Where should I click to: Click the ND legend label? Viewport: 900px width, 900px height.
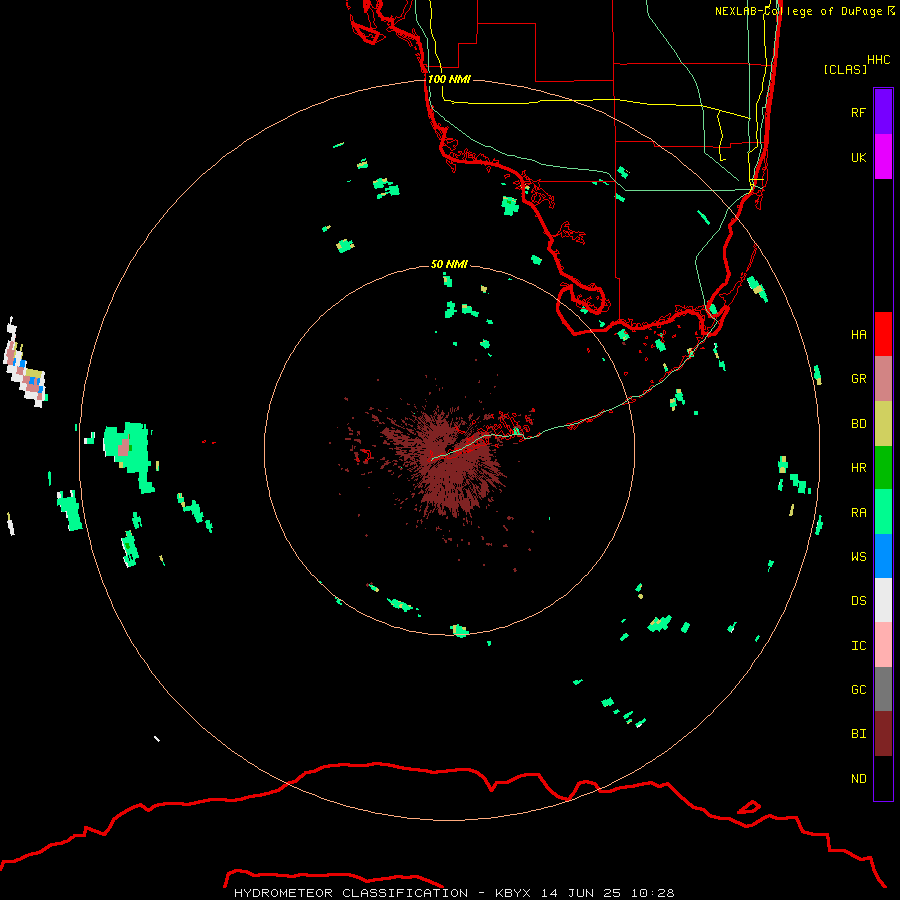[858, 778]
